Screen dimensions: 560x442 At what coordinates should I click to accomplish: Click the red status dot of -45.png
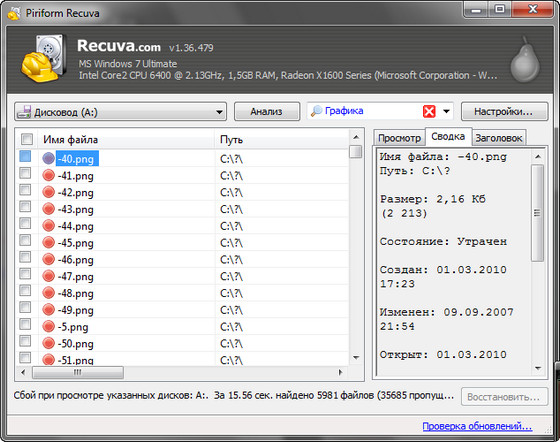tap(48, 242)
